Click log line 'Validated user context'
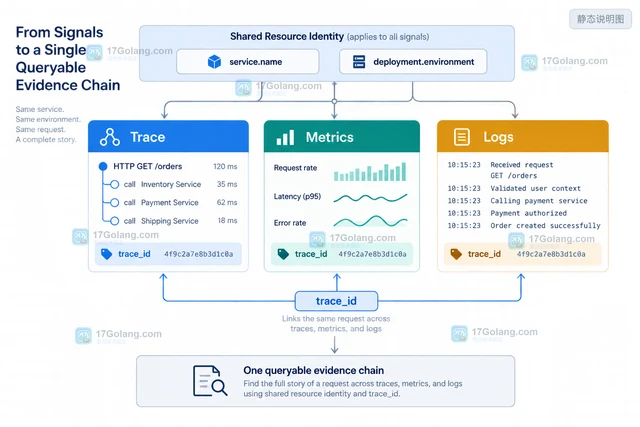This screenshot has height=427, width=640. pyautogui.click(x=535, y=189)
